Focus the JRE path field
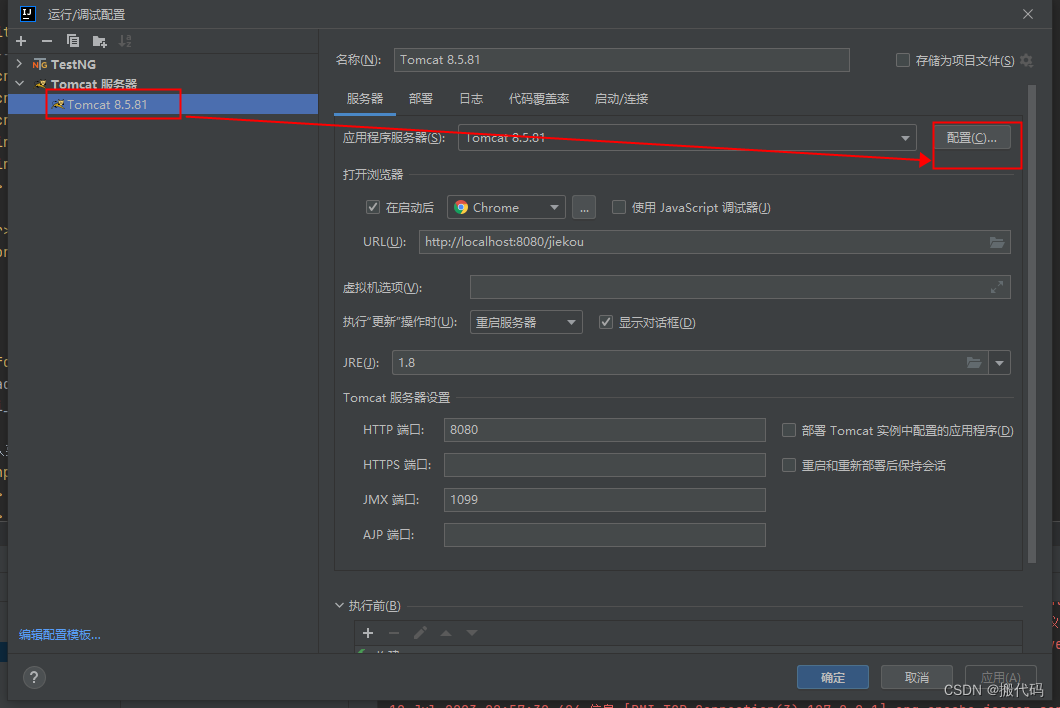The width and height of the screenshot is (1060, 708). tap(690, 362)
